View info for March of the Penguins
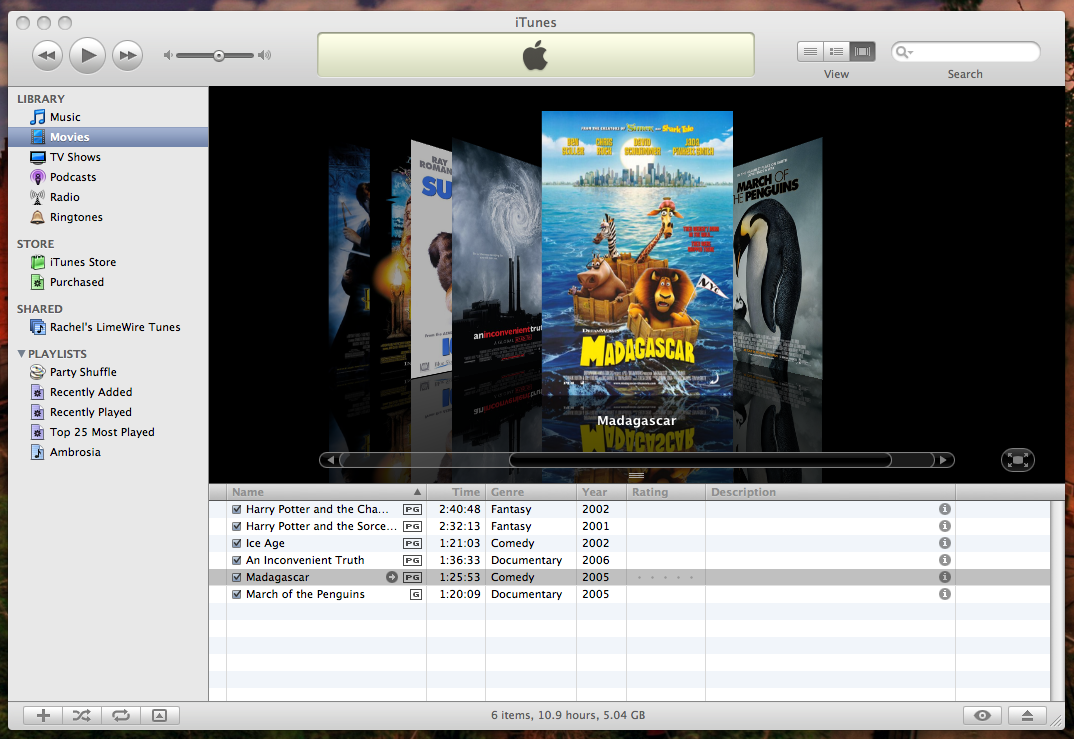 click(944, 594)
